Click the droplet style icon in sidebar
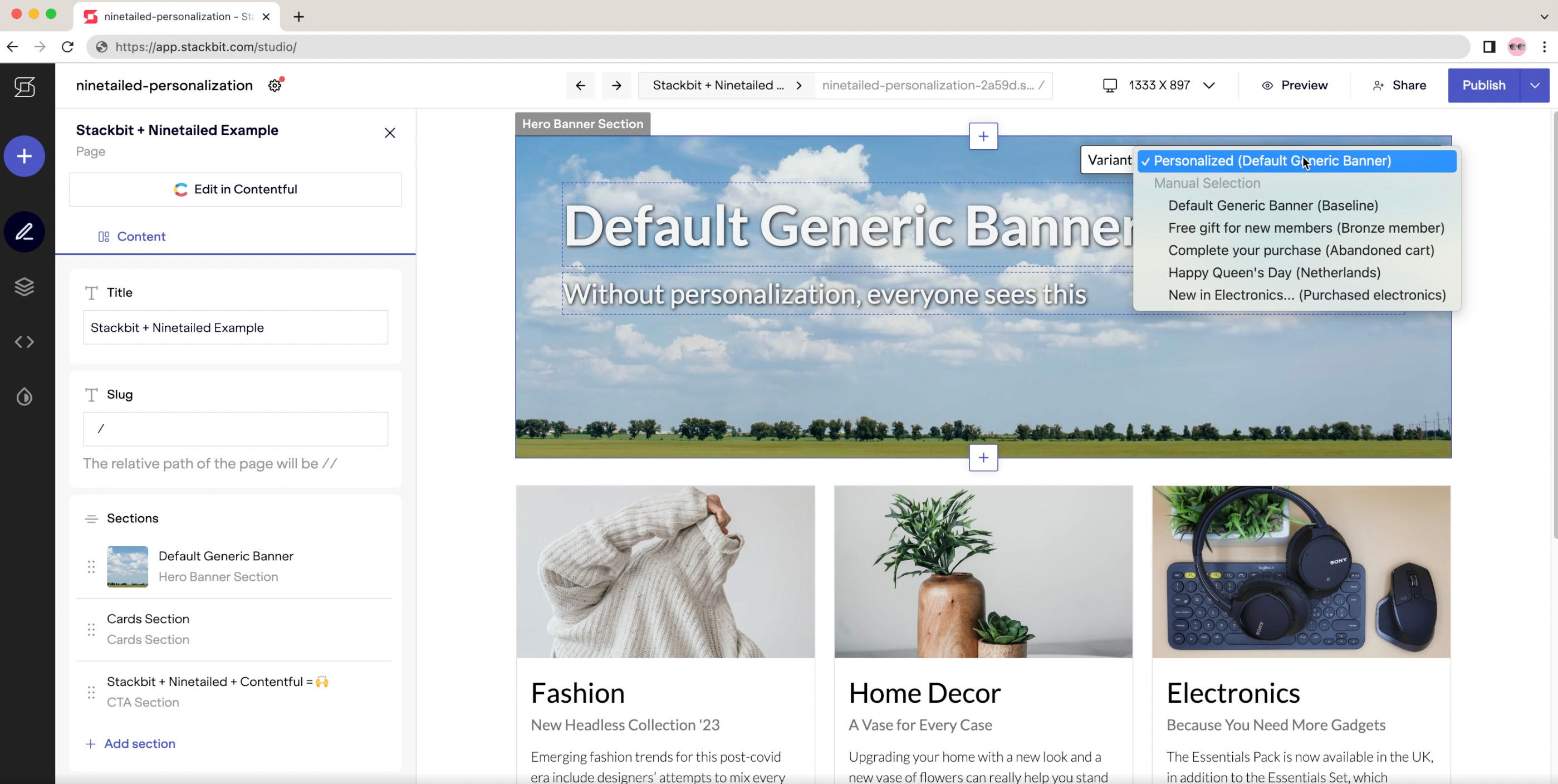The height and width of the screenshot is (784, 1558). (24, 397)
